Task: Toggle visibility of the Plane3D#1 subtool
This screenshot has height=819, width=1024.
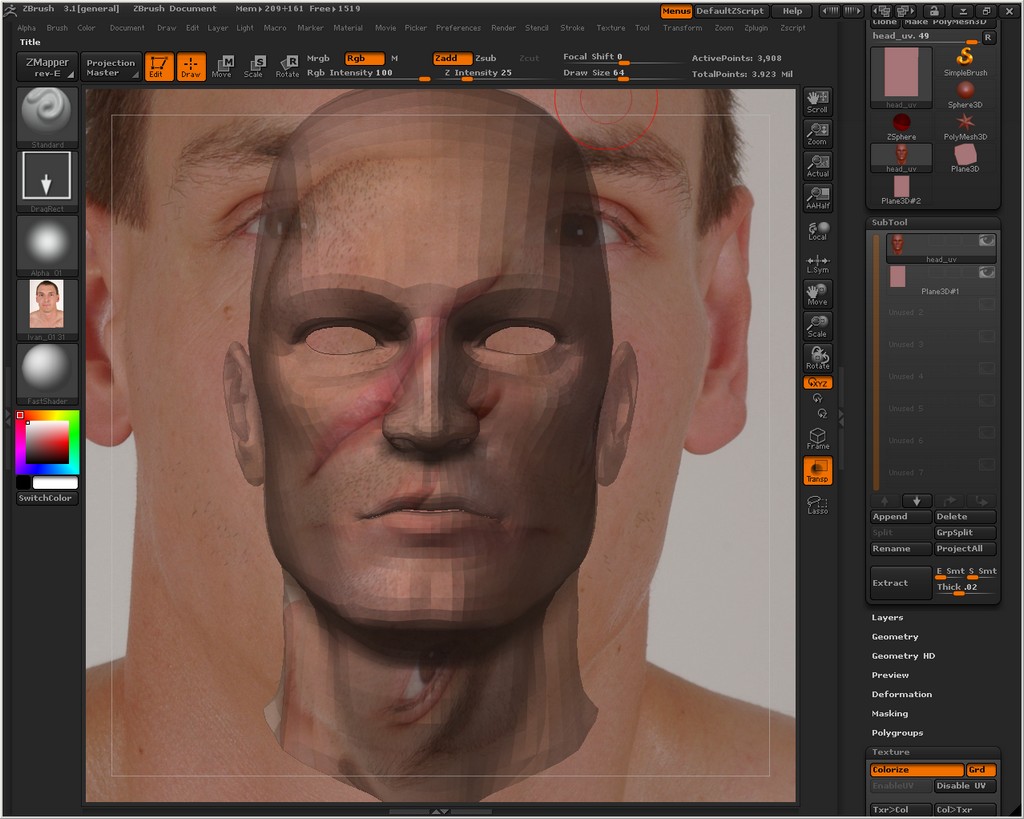Action: 986,272
